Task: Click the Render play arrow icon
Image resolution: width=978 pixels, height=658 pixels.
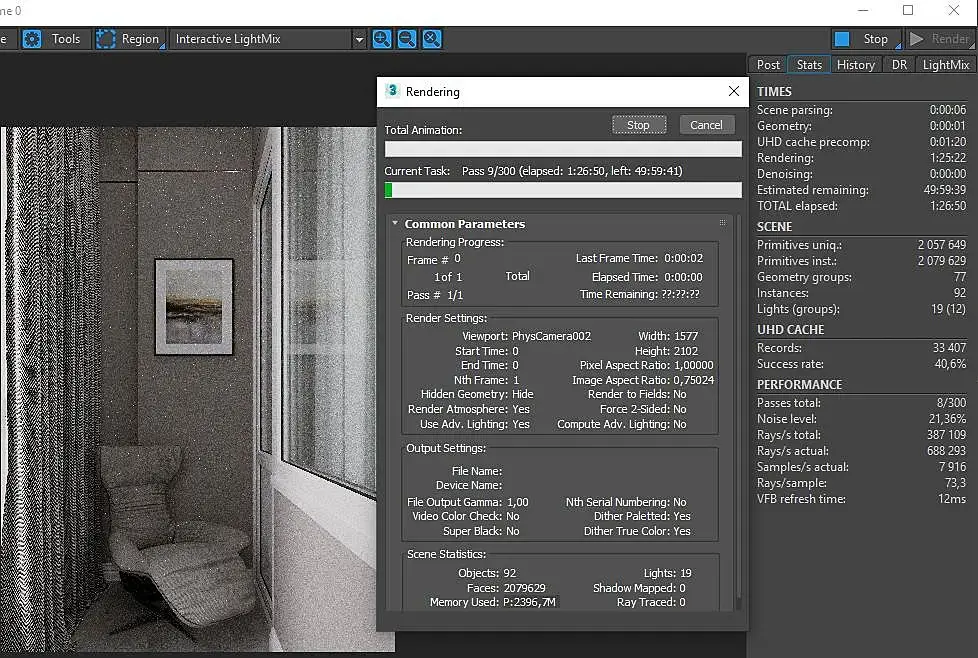Action: (x=916, y=39)
